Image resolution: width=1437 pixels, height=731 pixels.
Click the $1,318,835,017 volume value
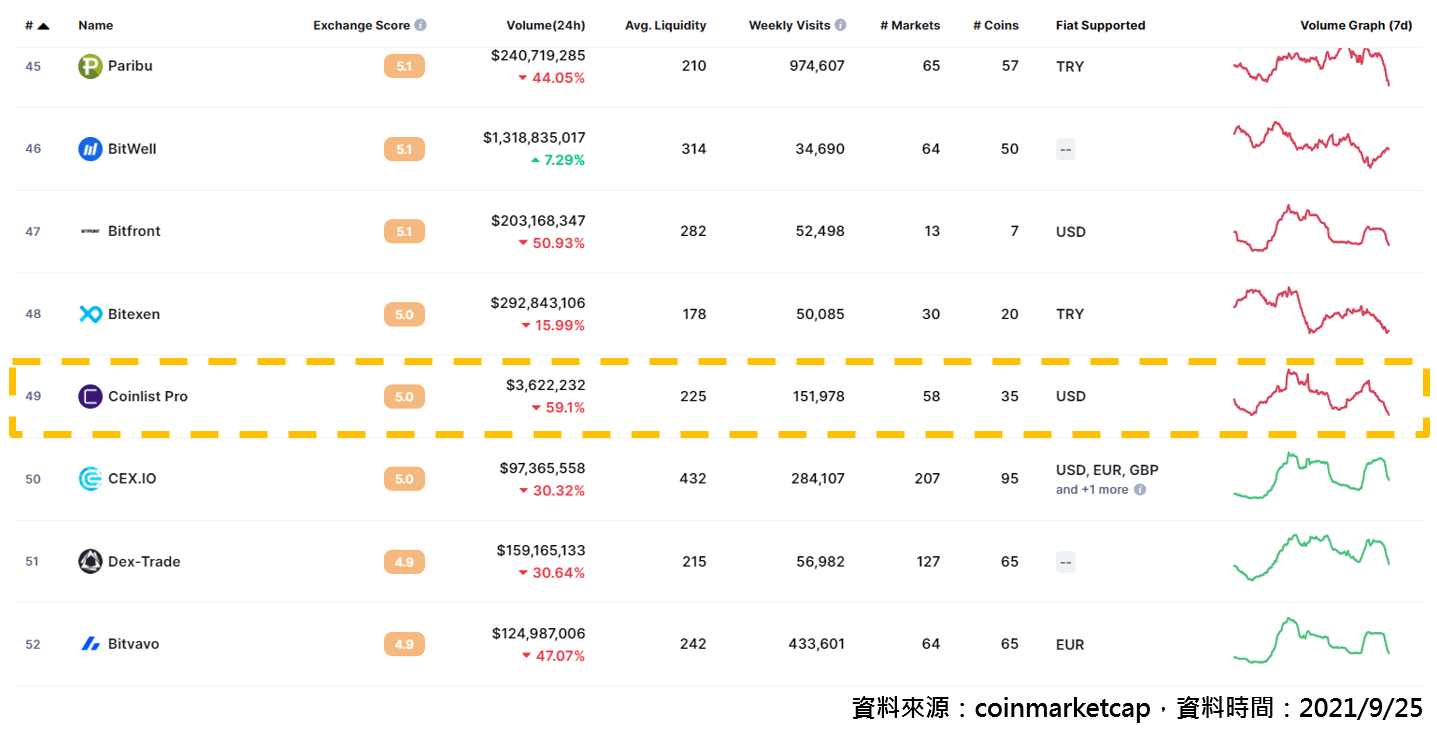(534, 138)
